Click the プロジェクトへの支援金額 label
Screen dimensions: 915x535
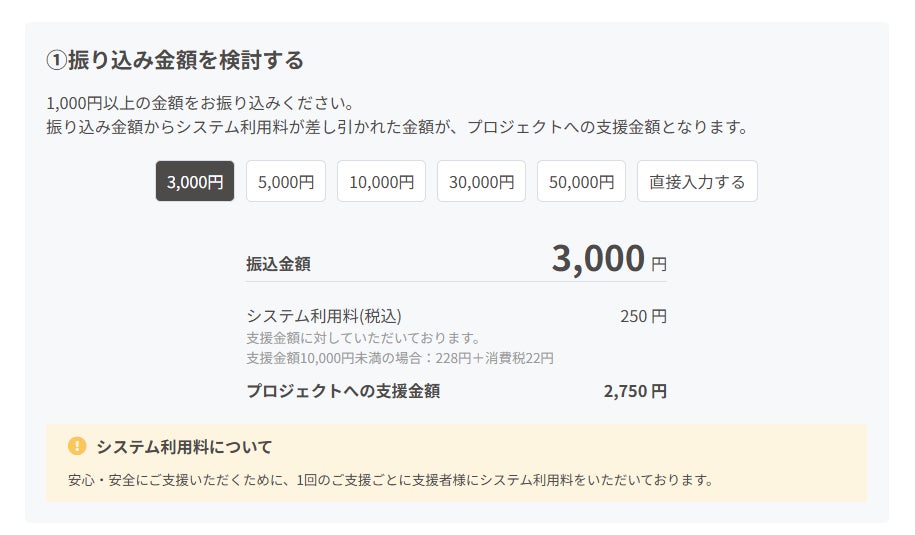pos(343,391)
